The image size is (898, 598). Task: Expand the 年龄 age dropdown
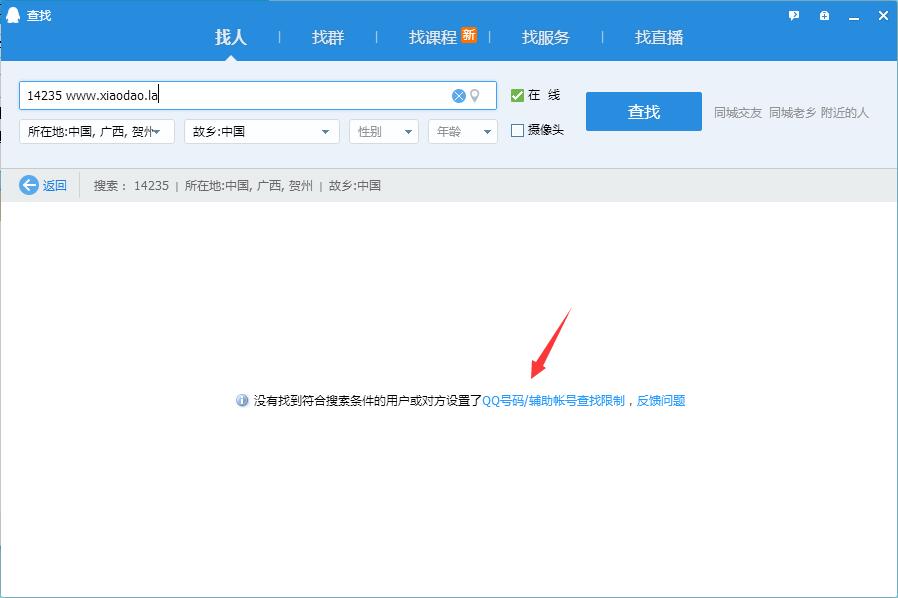(x=462, y=131)
